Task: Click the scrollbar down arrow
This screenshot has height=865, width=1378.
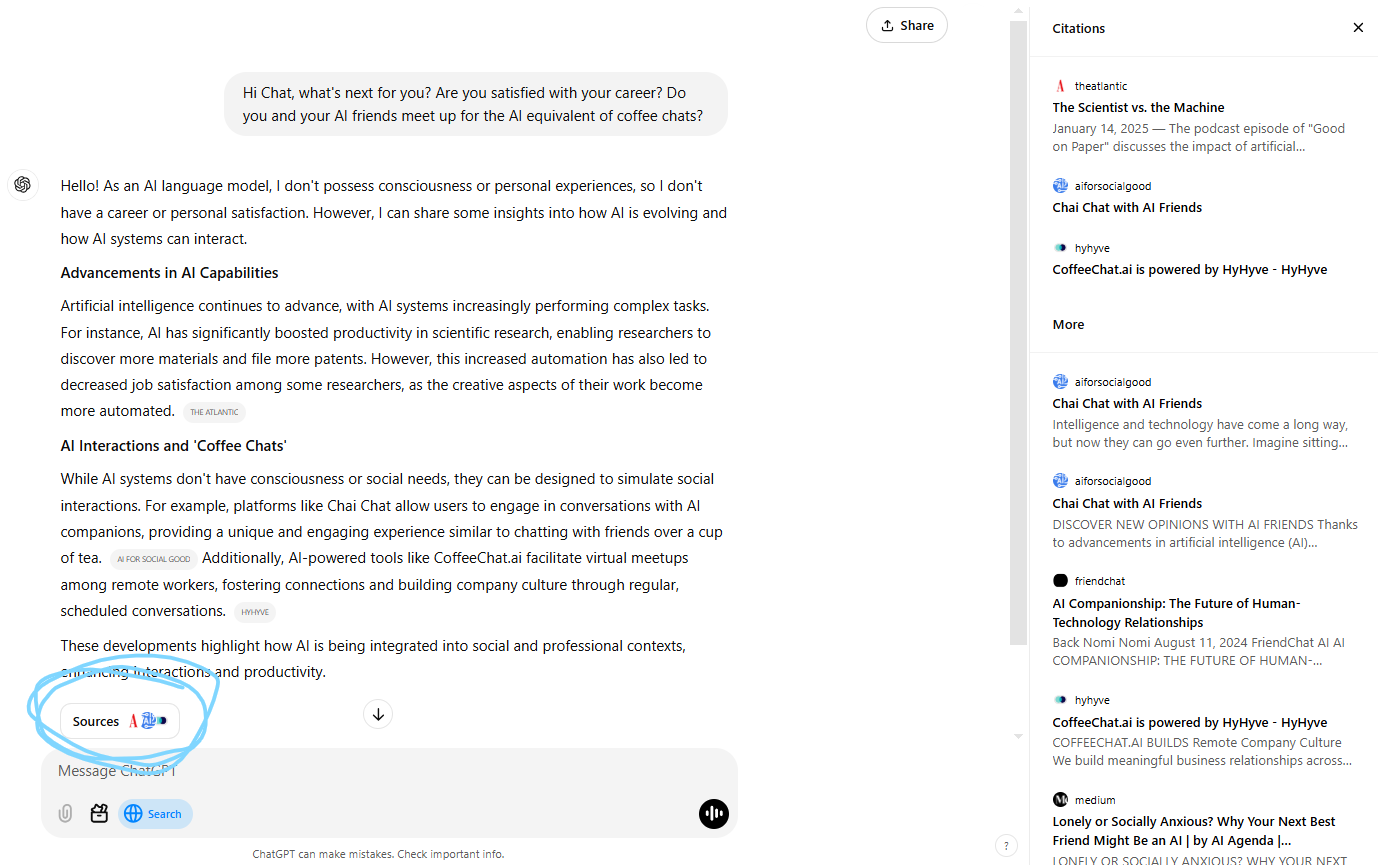Action: pyautogui.click(x=1018, y=736)
